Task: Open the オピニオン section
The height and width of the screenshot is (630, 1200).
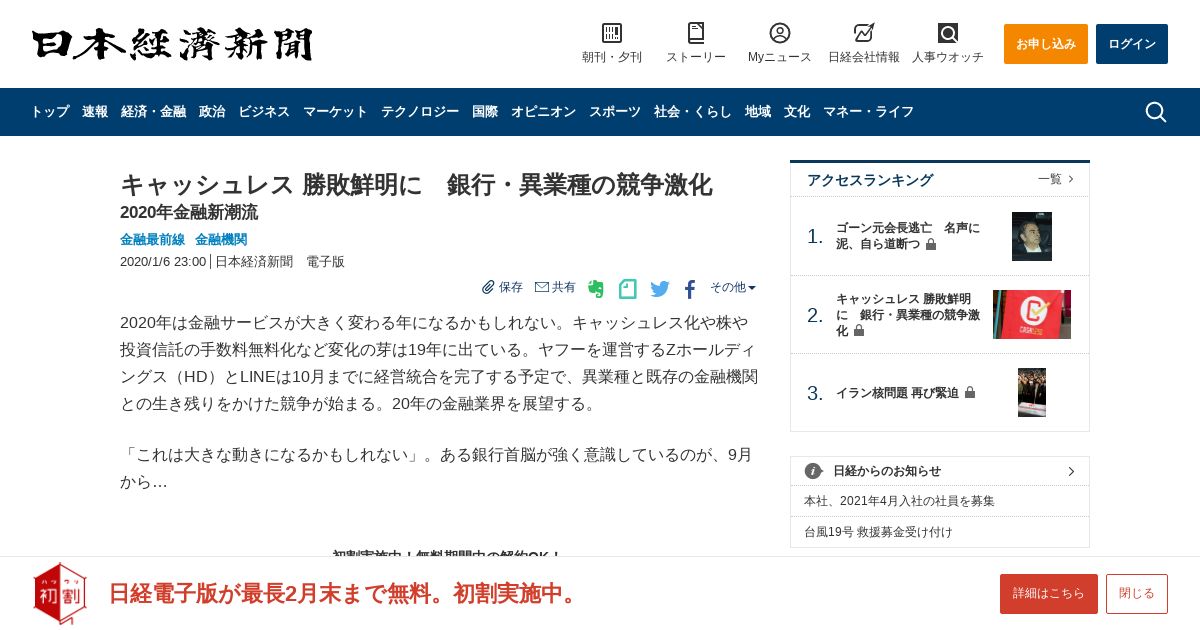Action: [x=543, y=112]
